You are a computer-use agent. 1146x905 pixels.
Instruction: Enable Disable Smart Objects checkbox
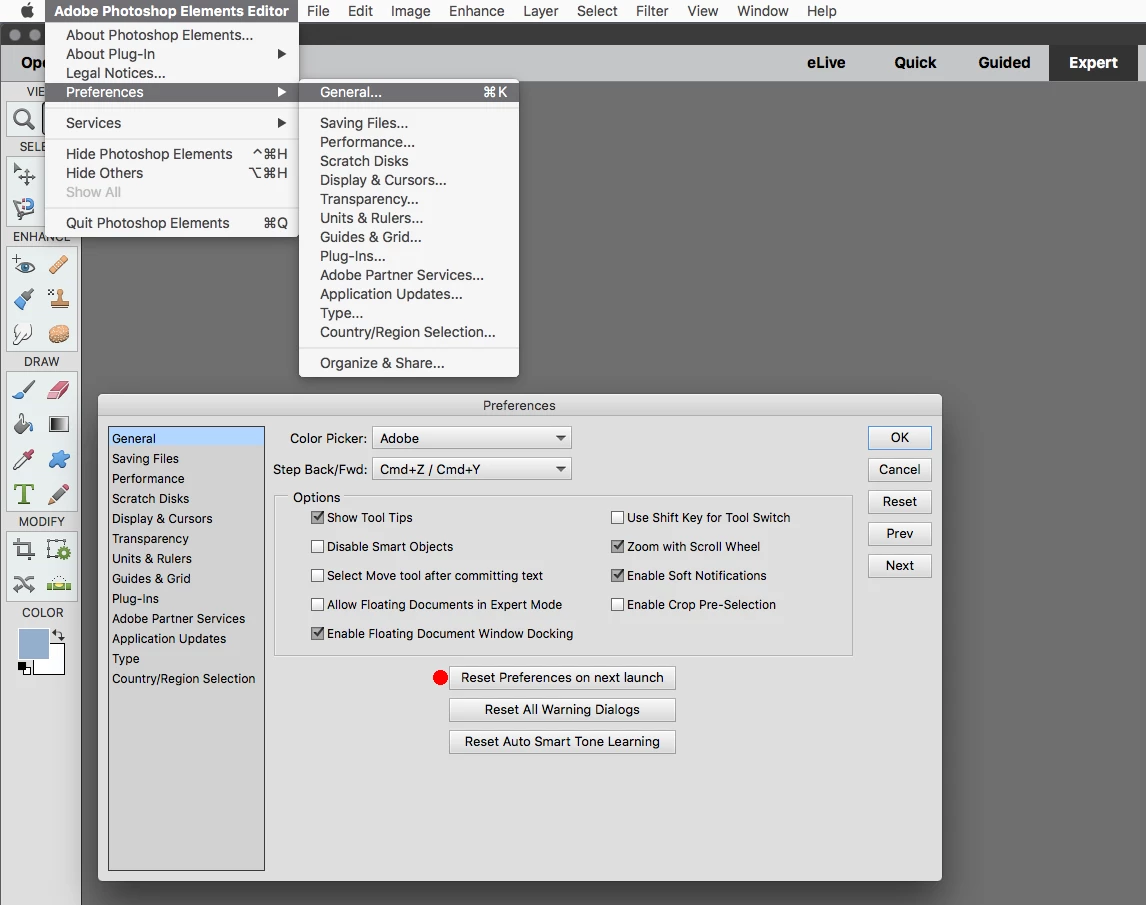(x=317, y=546)
